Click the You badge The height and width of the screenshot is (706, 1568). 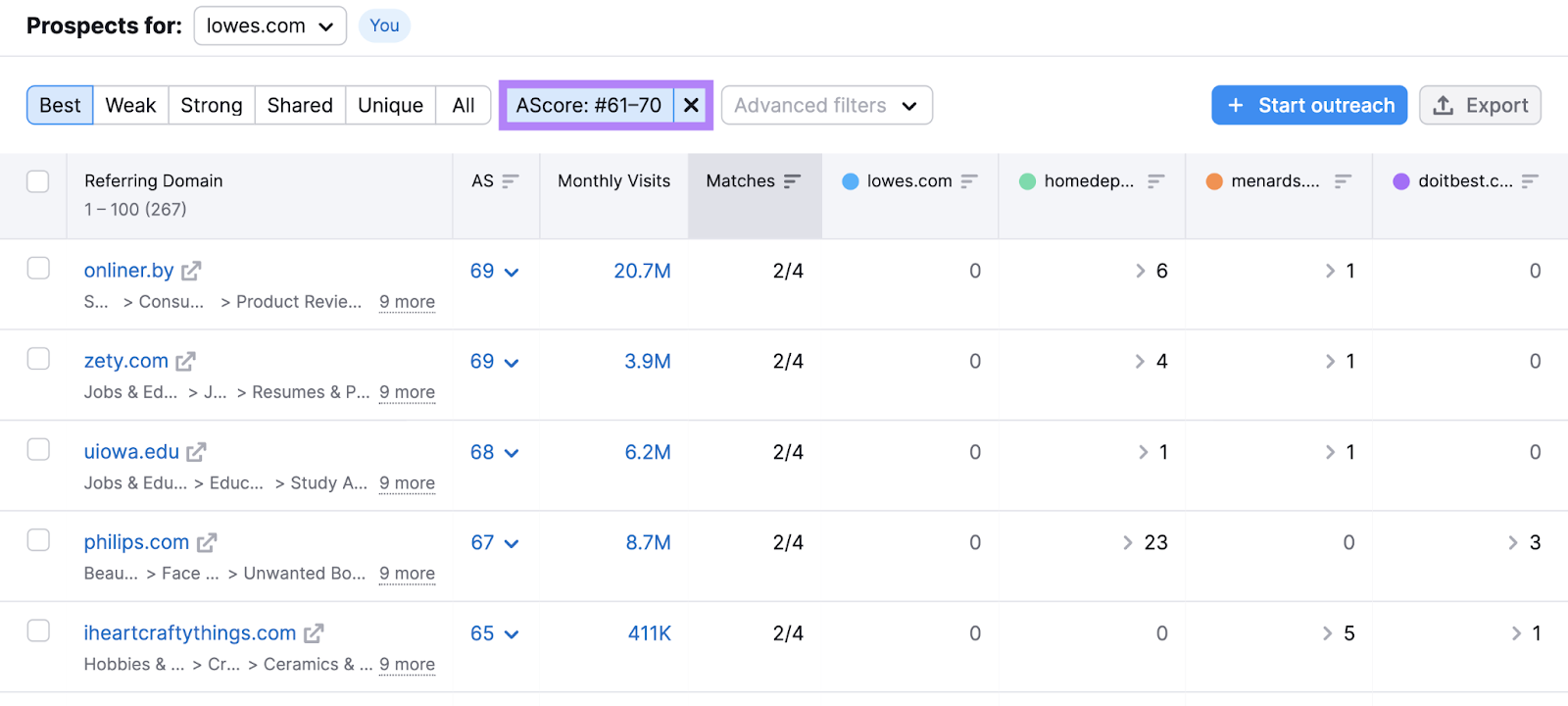coord(384,25)
